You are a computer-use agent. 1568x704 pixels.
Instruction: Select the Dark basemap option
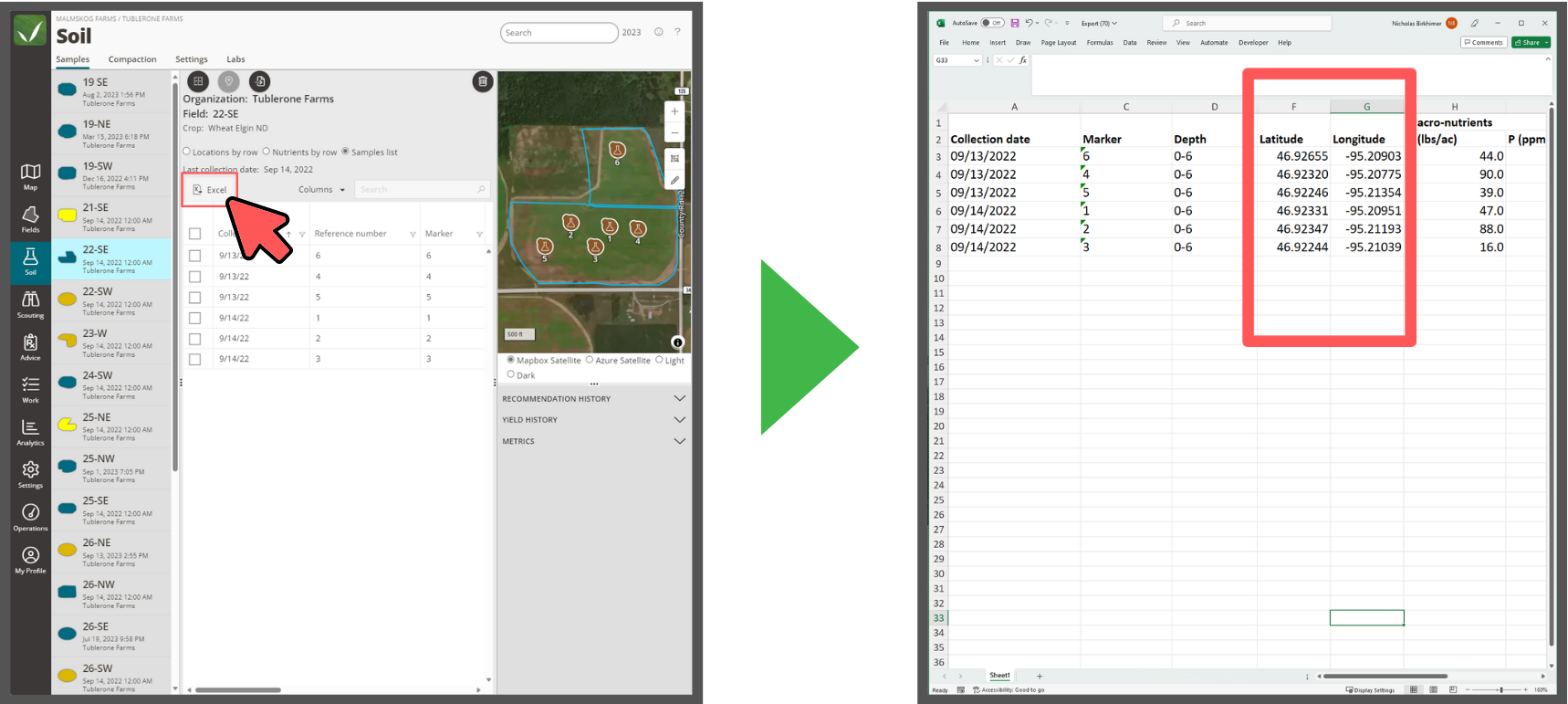(511, 374)
